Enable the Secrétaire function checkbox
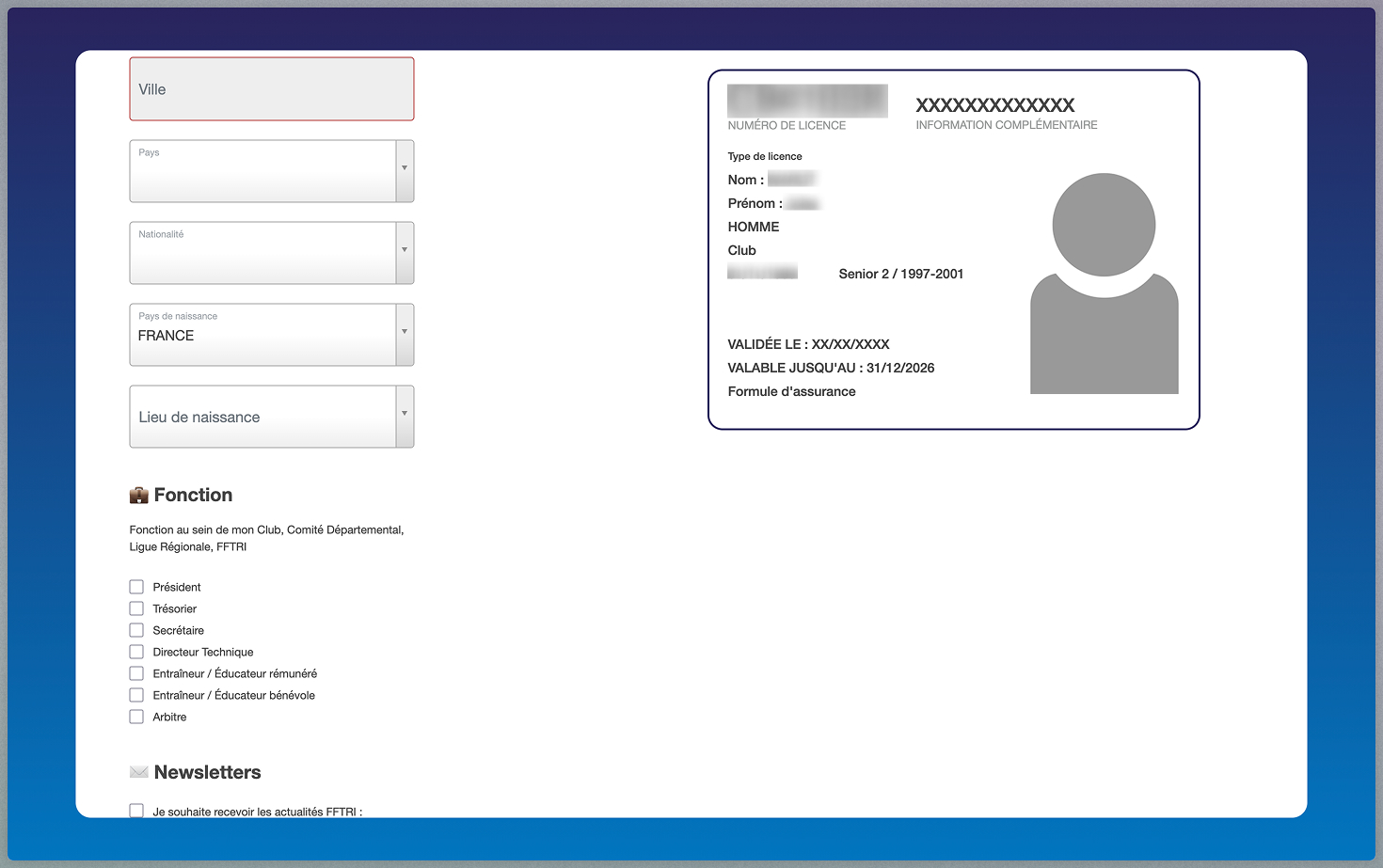Viewport: 1383px width, 868px height. point(136,630)
